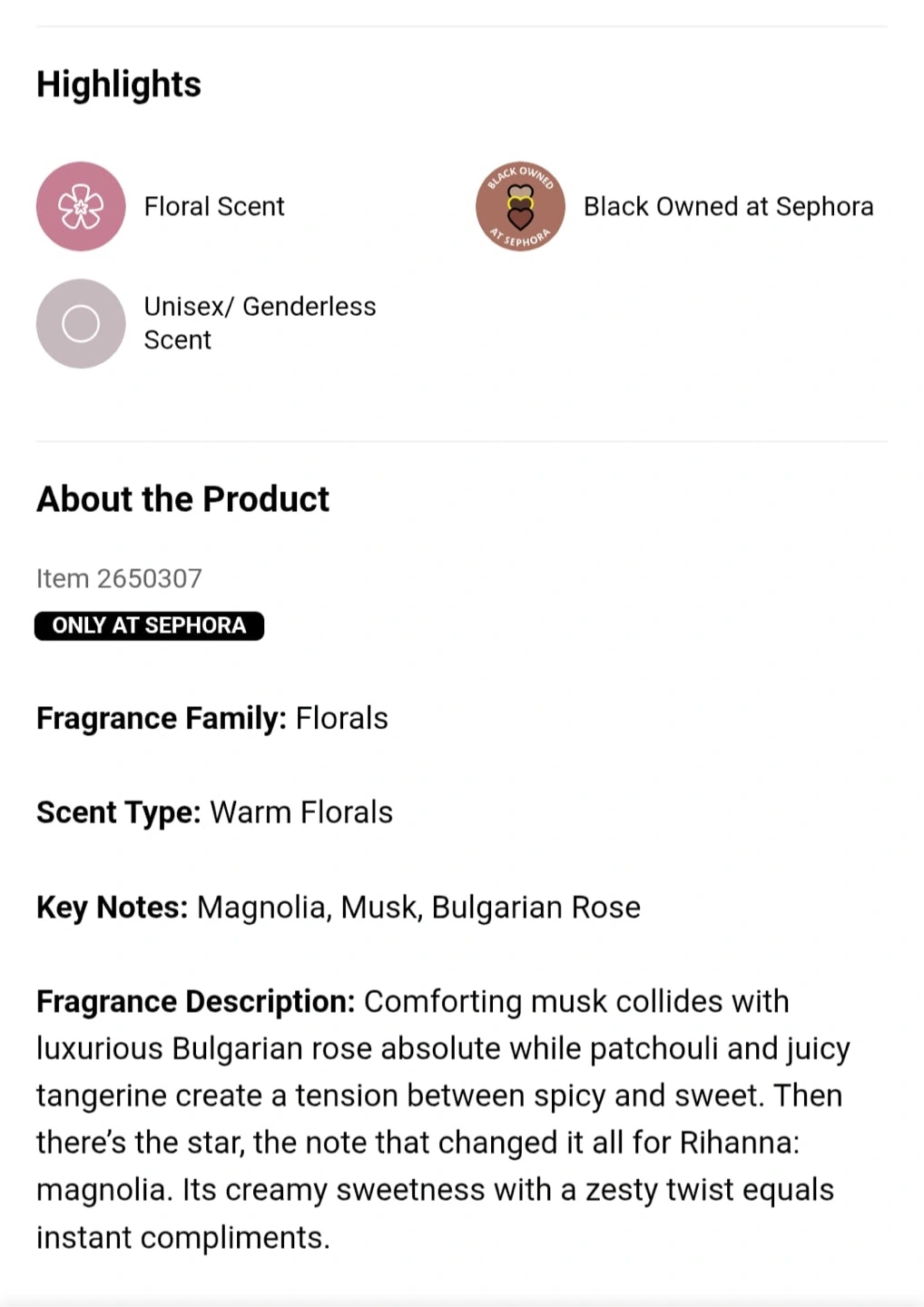Click the Fragrance Description label
The height and width of the screenshot is (1307, 924).
click(x=196, y=1002)
